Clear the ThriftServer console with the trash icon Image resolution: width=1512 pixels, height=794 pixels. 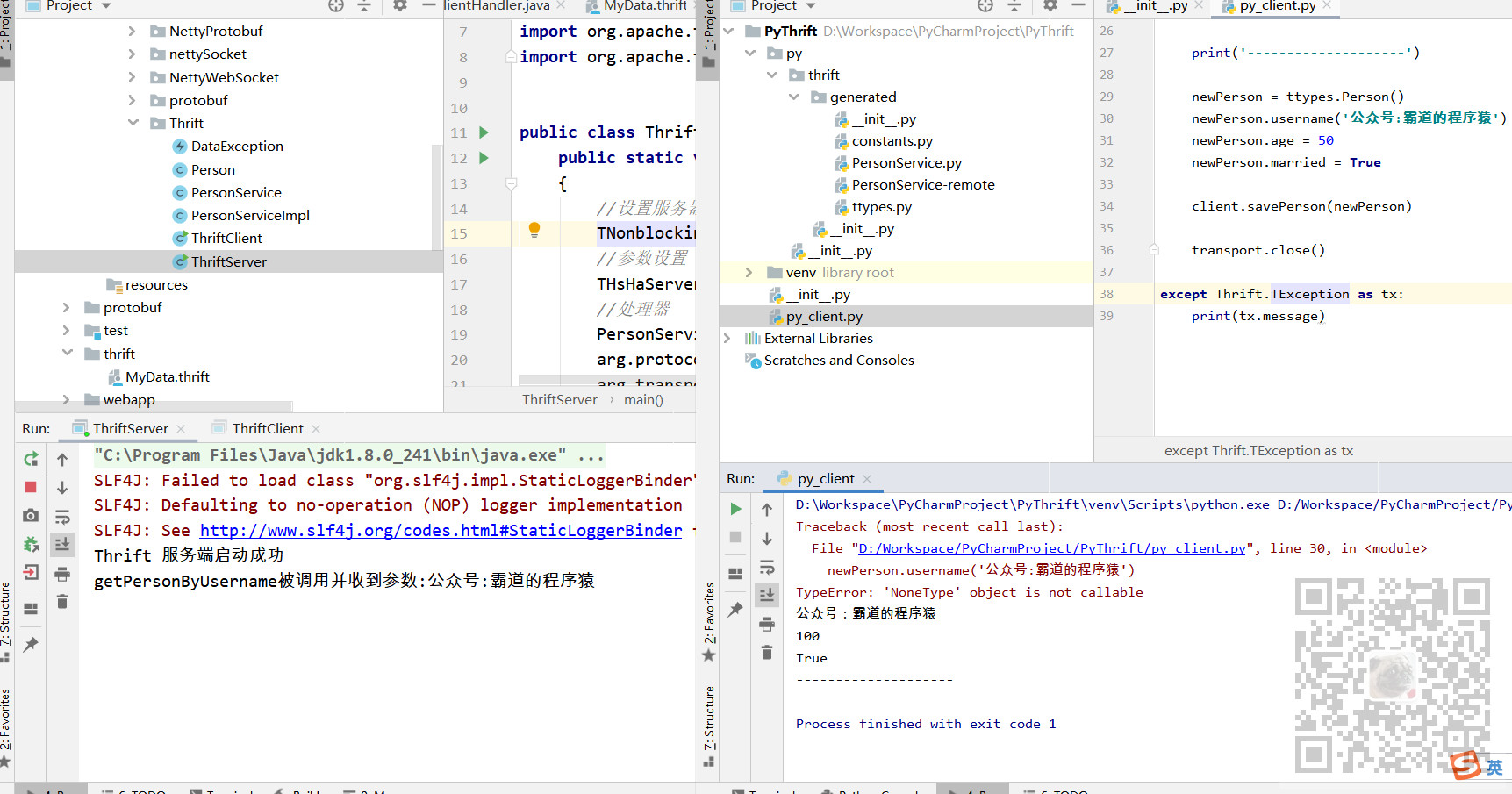point(62,601)
